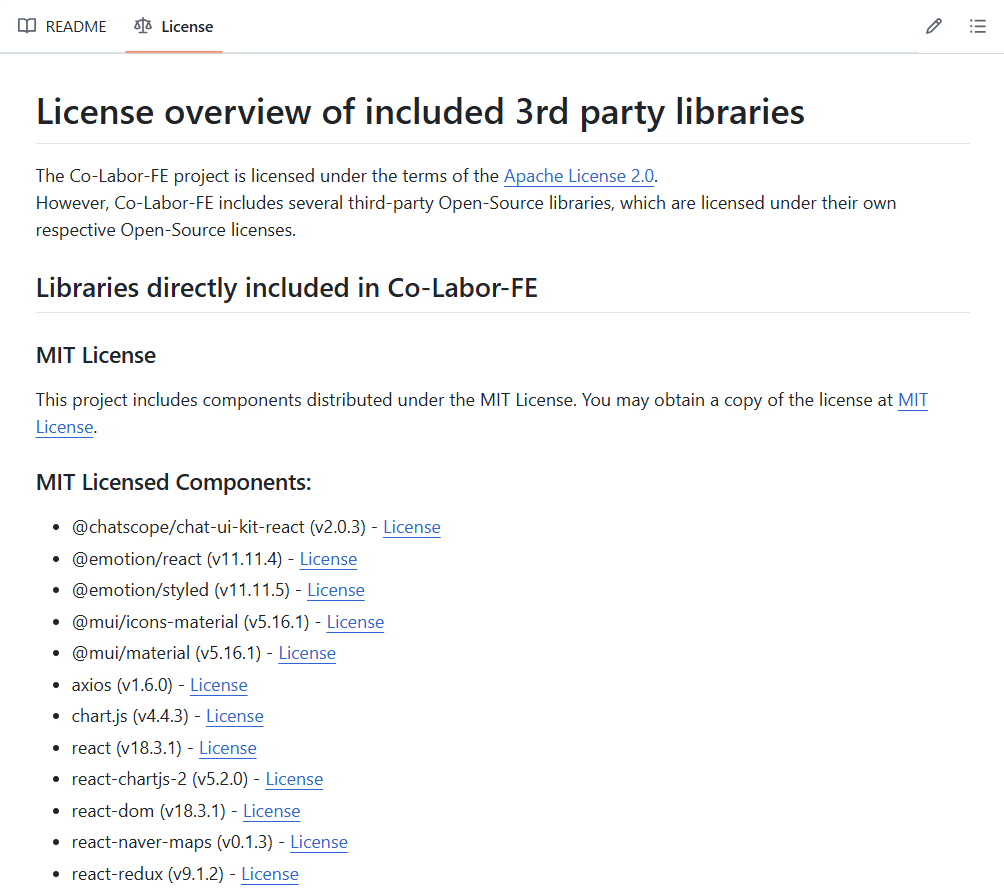
Task: Open License link for react v18.3.1
Action: pos(228,748)
